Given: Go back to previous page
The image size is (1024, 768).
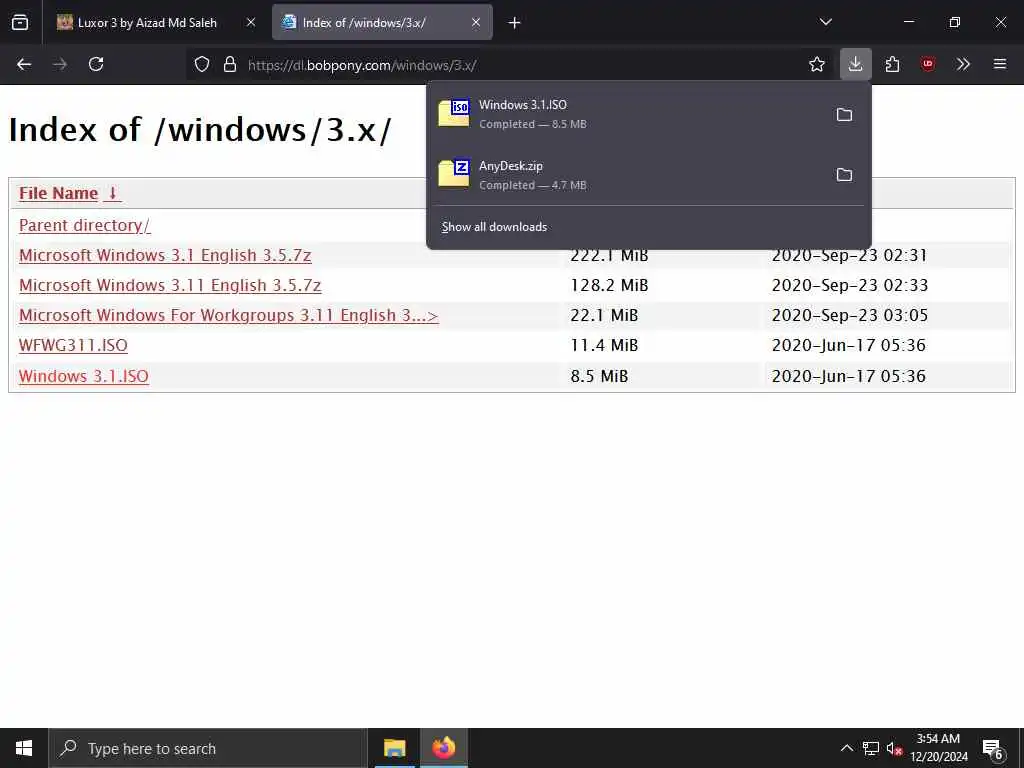Looking at the screenshot, I should pos(24,64).
